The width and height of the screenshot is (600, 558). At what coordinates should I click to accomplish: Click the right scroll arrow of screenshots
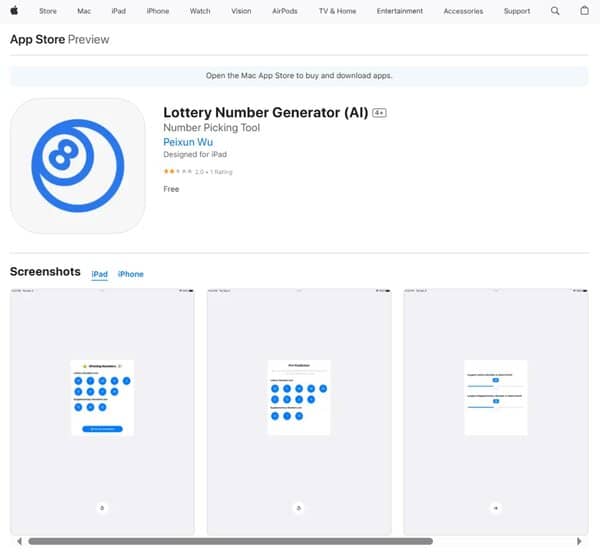click(x=579, y=541)
